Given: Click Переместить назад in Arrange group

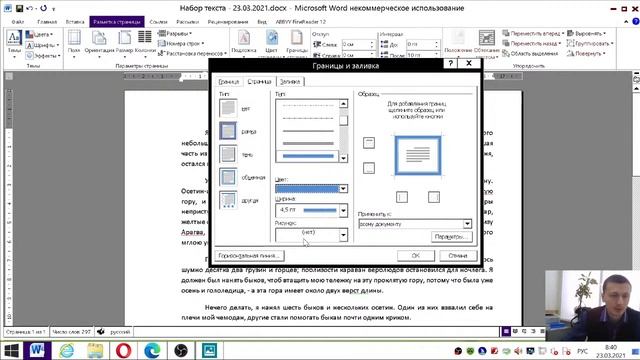Looking at the screenshot, I should (x=532, y=43).
